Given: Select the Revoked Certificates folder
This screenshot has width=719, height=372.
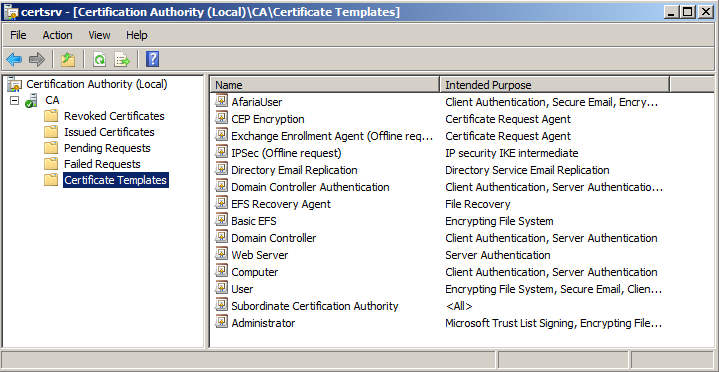Looking at the screenshot, I should 114,116.
